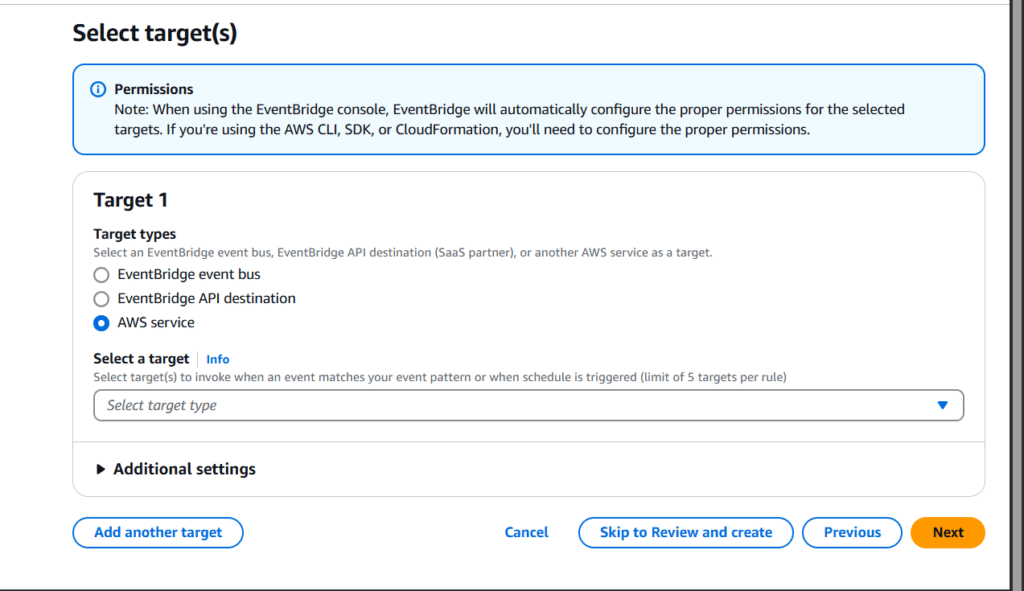Open the Select target type dropdown arrow
The height and width of the screenshot is (591, 1024).
[x=941, y=405]
